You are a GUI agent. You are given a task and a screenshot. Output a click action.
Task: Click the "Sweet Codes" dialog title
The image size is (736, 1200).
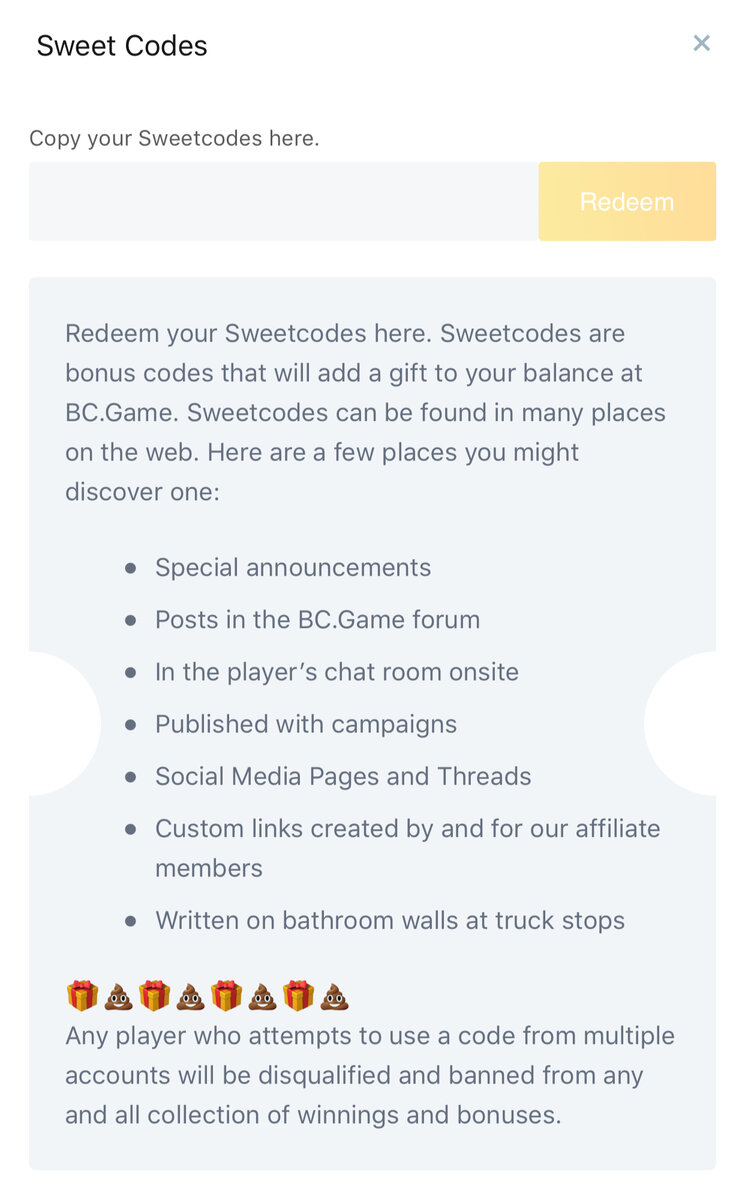tap(122, 46)
